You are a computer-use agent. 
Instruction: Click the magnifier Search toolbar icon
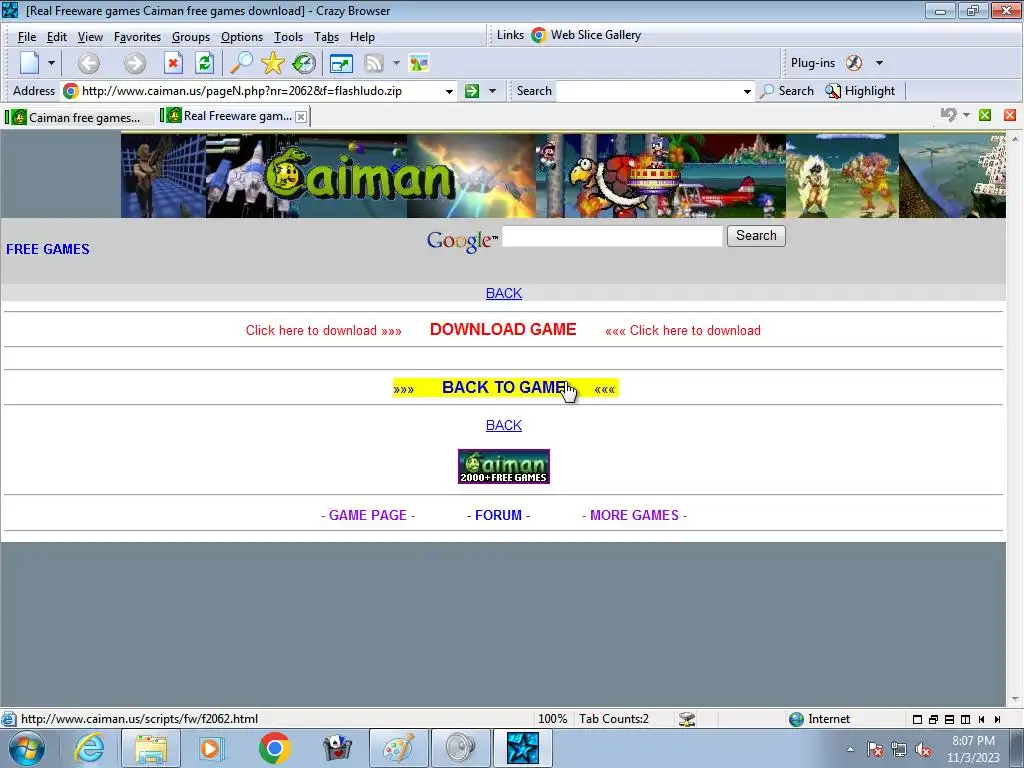(241, 63)
